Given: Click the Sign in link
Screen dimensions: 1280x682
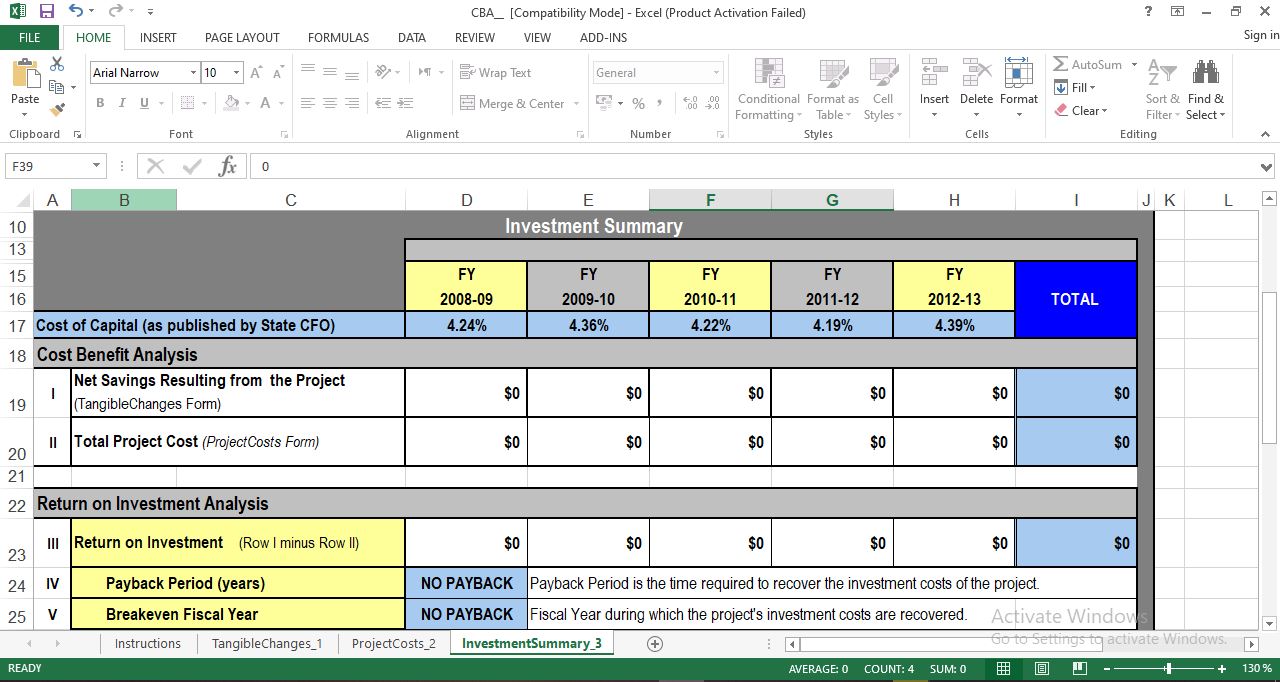Looking at the screenshot, I should (1258, 34).
